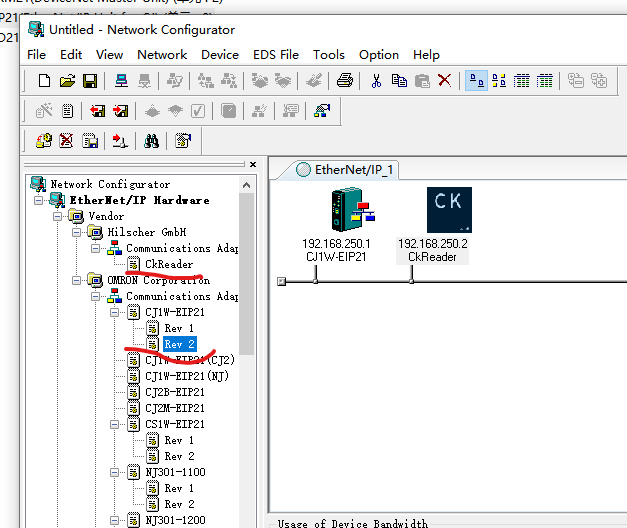Collapse the NJ301-1100 device node
This screenshot has height=528, width=627.
tap(114, 472)
